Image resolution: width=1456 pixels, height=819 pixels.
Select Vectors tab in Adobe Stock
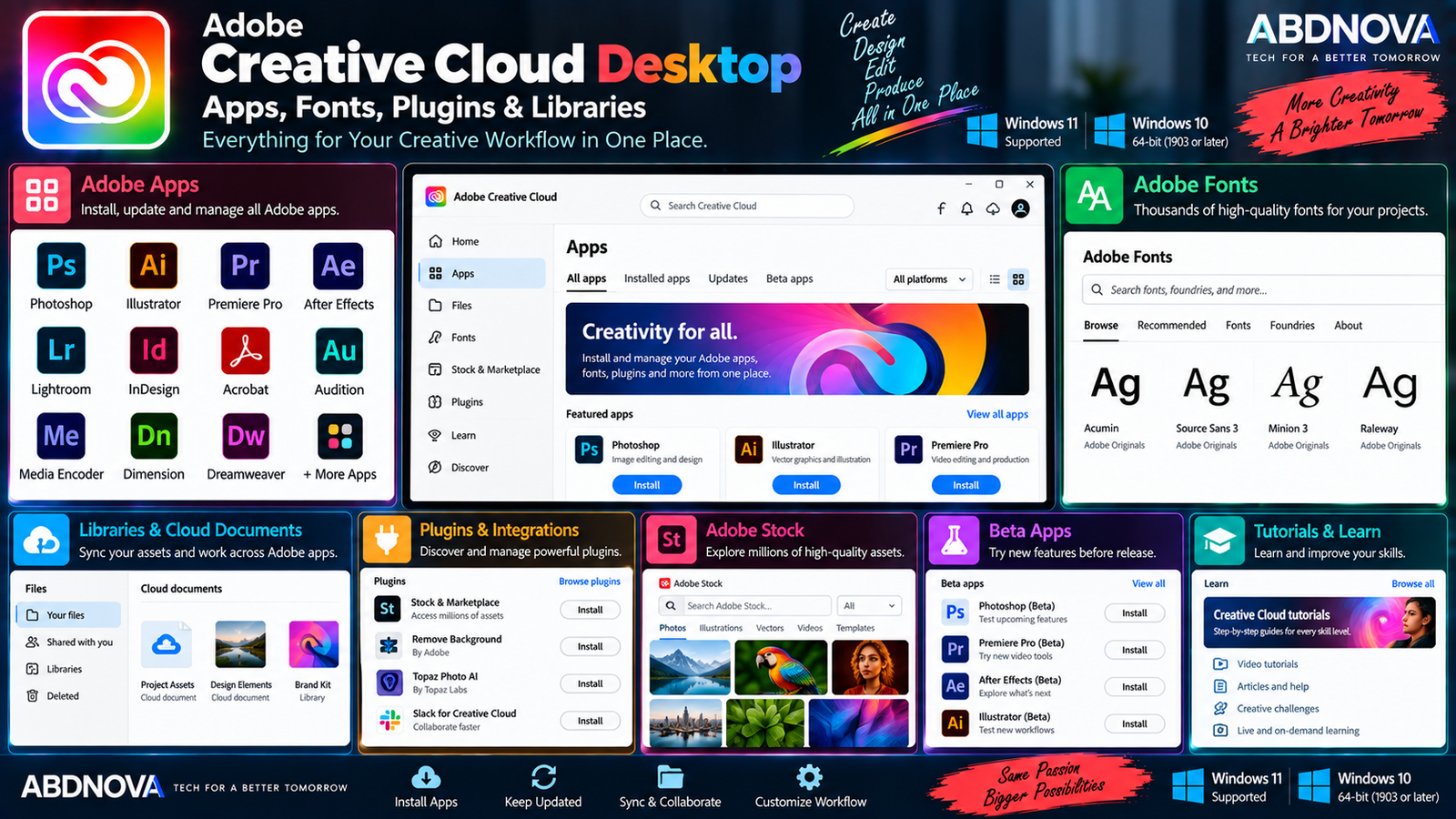[770, 628]
